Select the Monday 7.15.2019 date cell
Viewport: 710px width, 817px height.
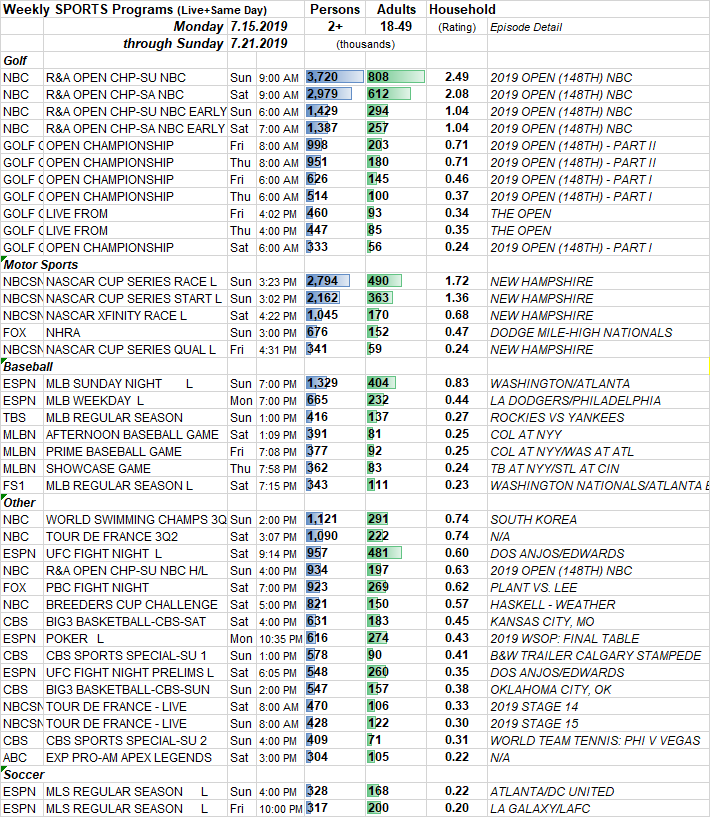pyautogui.click(x=230, y=26)
